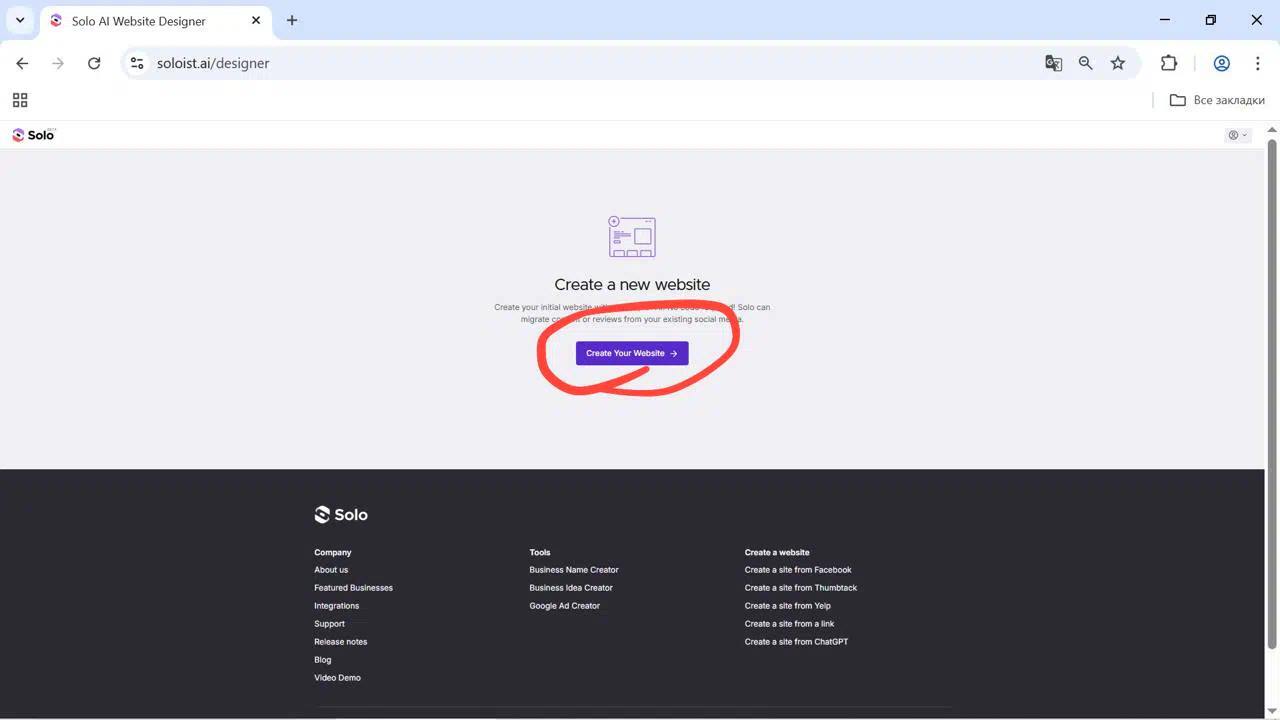Click the Create a website footer heading
Viewport: 1280px width, 720px height.
[x=777, y=552]
